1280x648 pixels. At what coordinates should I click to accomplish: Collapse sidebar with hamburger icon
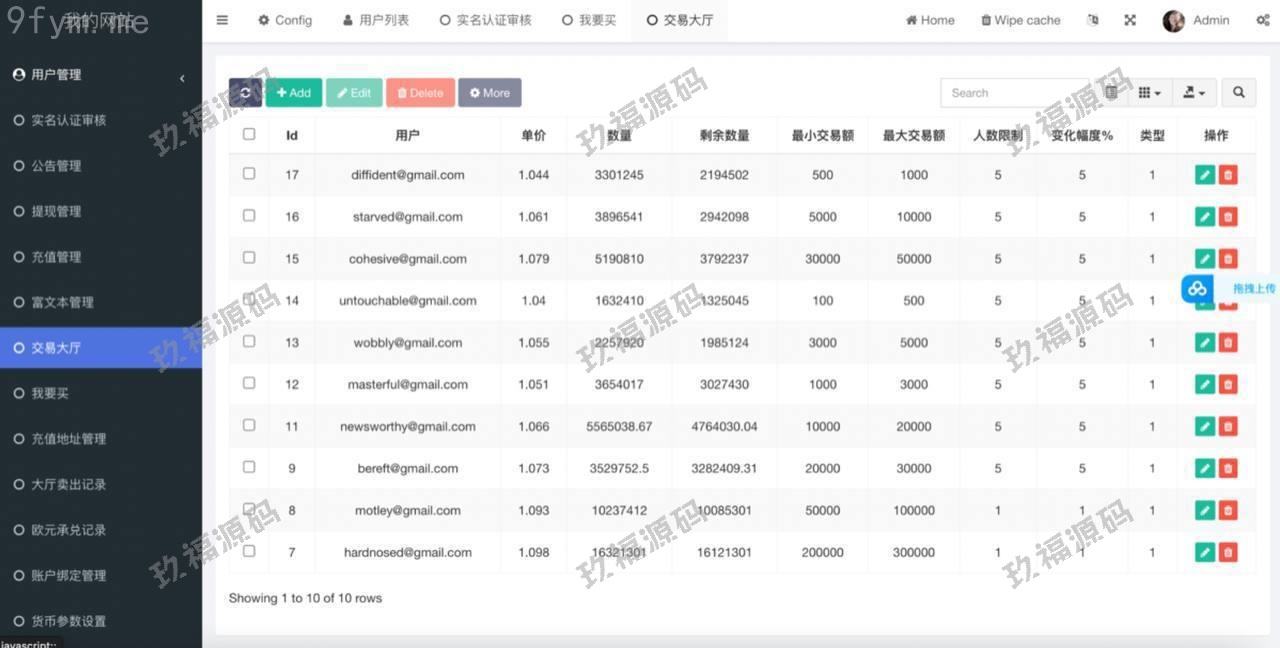coord(222,20)
